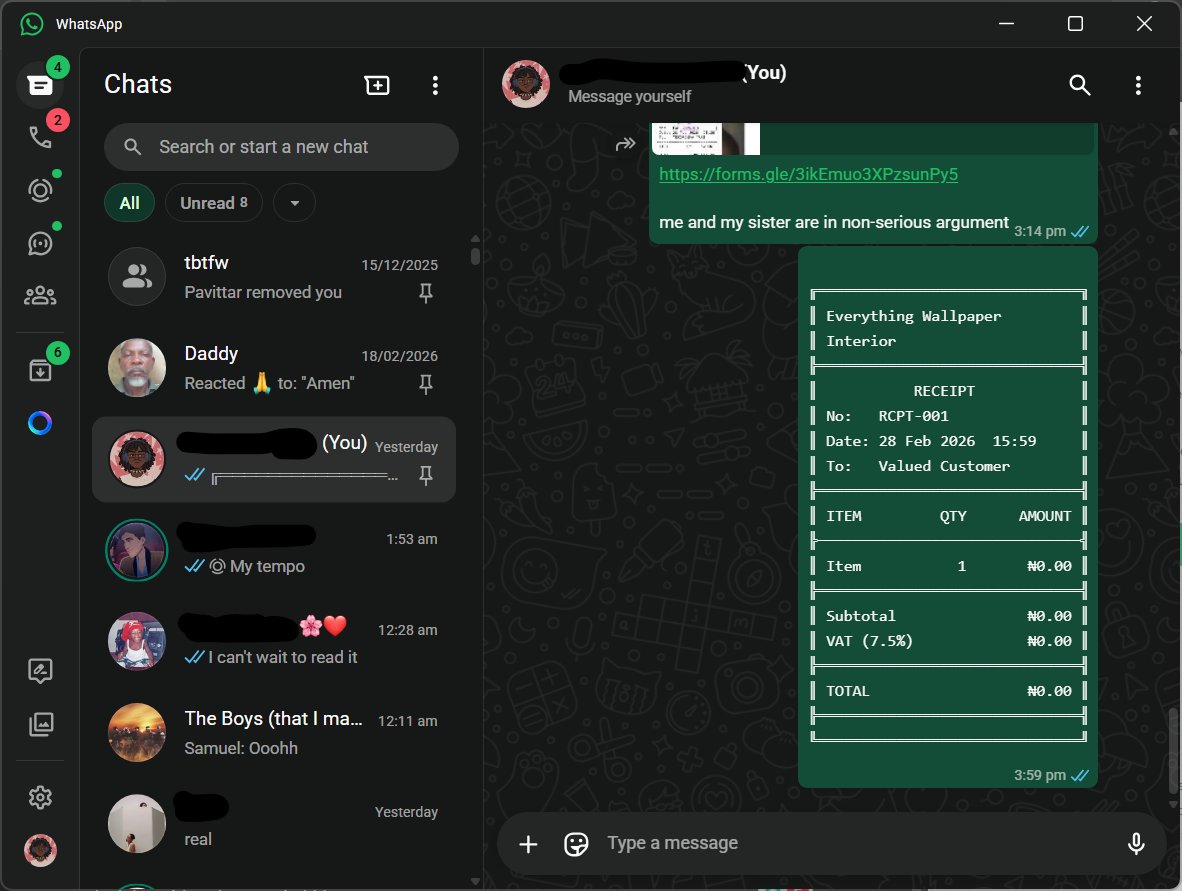Click the Search or start a new chat field
1182x891 pixels.
(281, 147)
